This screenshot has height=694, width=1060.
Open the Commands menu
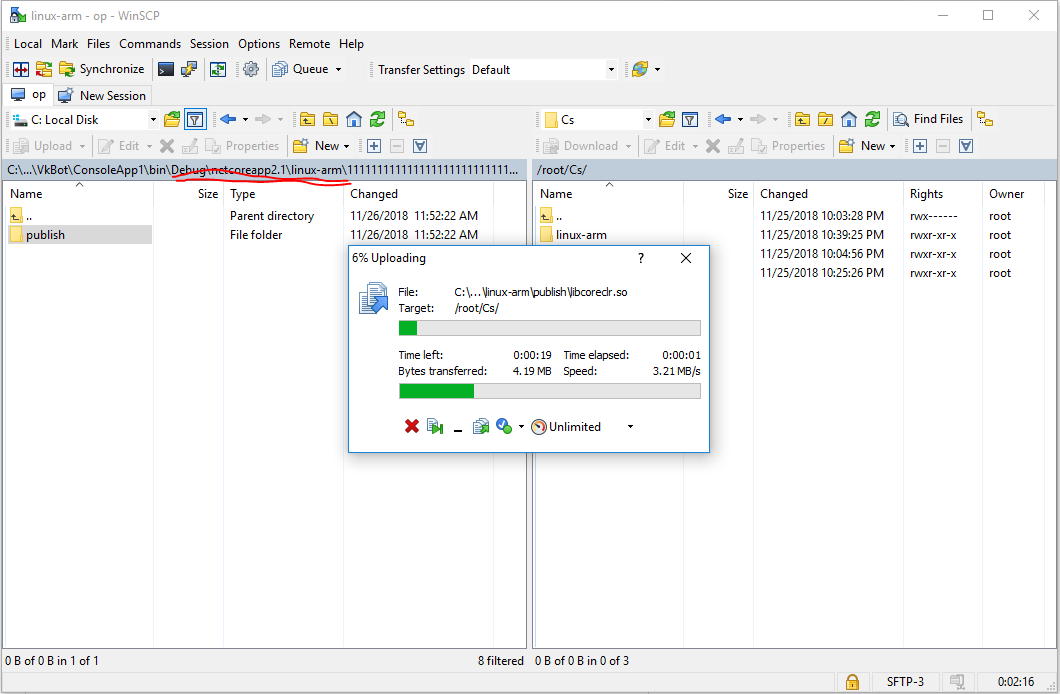click(150, 44)
